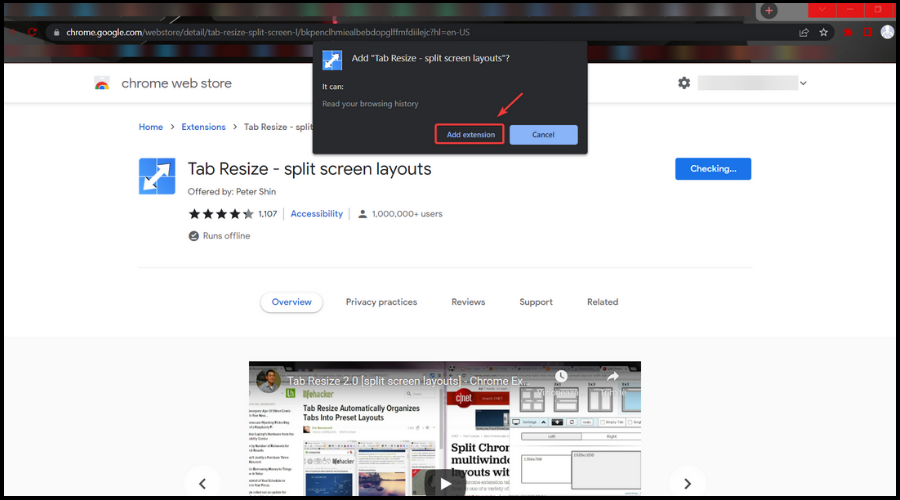Click the star rating of 1,107 reviews
The image size is (900, 500).
(x=221, y=214)
